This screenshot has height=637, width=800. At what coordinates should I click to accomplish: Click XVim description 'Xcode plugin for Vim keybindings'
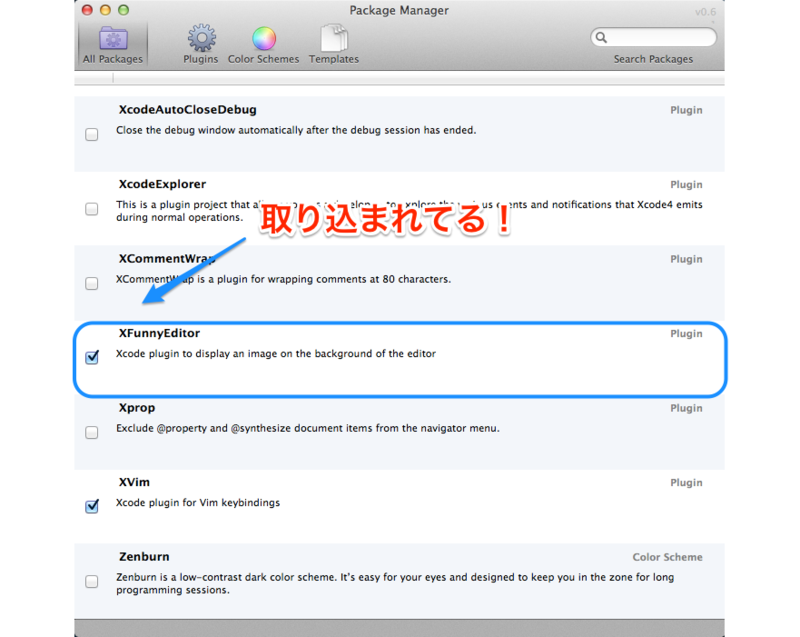(x=198, y=502)
